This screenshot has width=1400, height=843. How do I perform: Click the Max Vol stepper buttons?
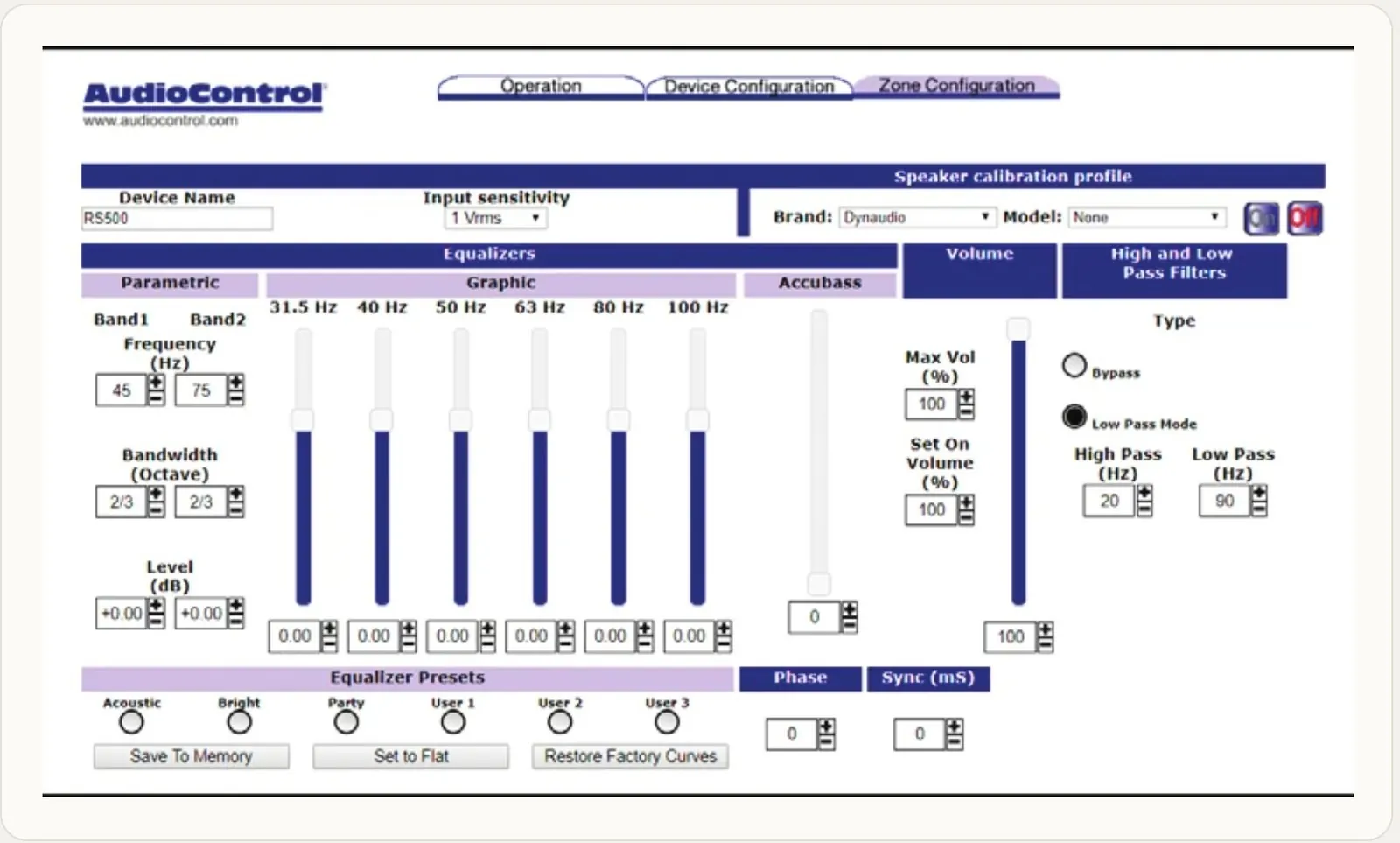(966, 404)
